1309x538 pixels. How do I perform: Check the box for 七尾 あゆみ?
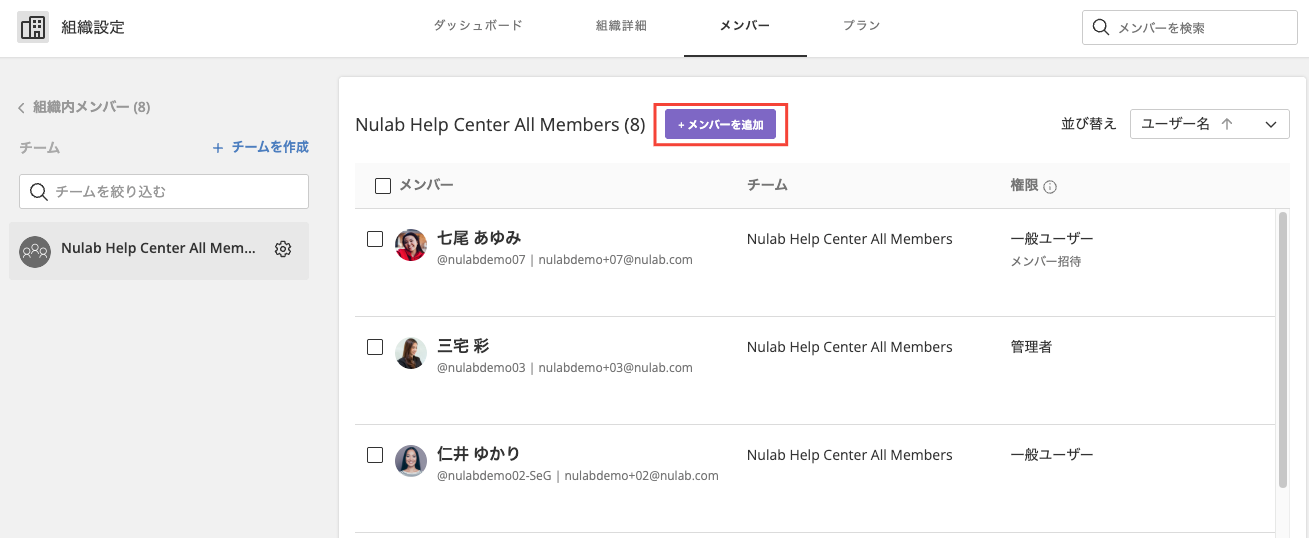pyautogui.click(x=375, y=239)
